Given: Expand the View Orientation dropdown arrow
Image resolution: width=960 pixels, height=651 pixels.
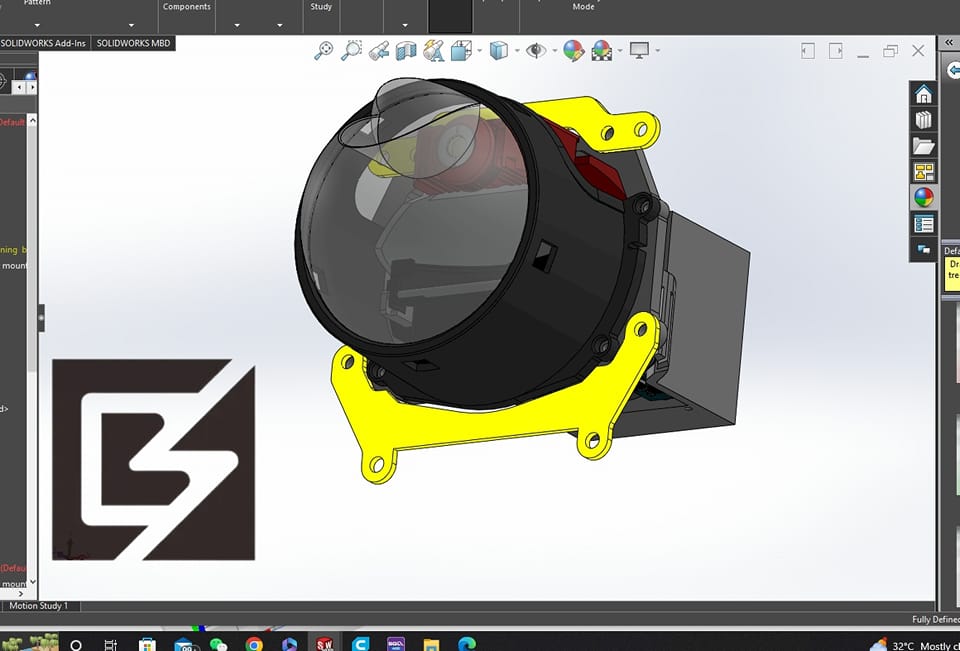Looking at the screenshot, I should pos(479,50).
